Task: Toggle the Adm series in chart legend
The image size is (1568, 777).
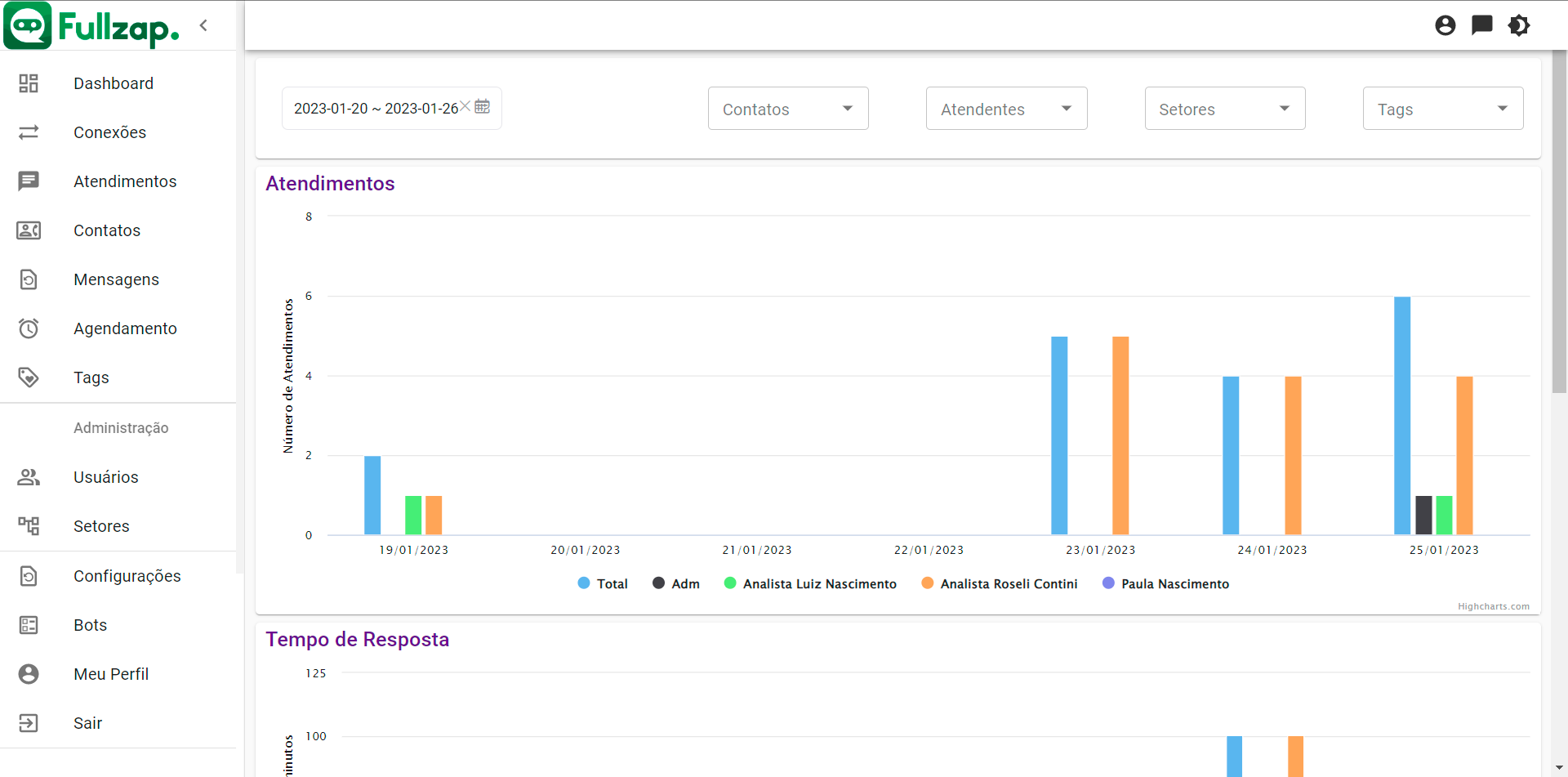Action: click(x=676, y=583)
